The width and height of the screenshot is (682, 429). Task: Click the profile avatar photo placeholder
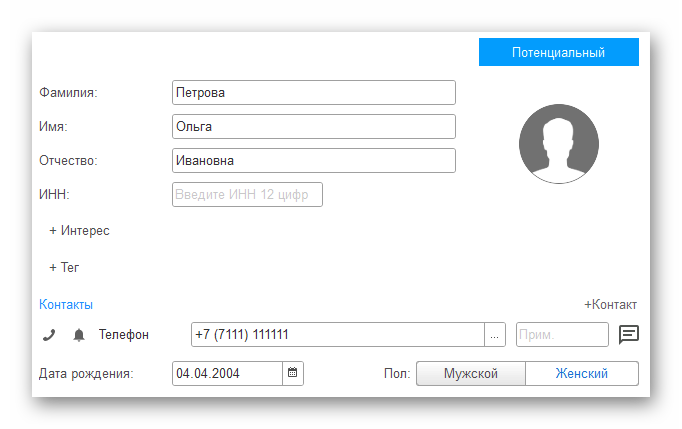click(x=558, y=144)
